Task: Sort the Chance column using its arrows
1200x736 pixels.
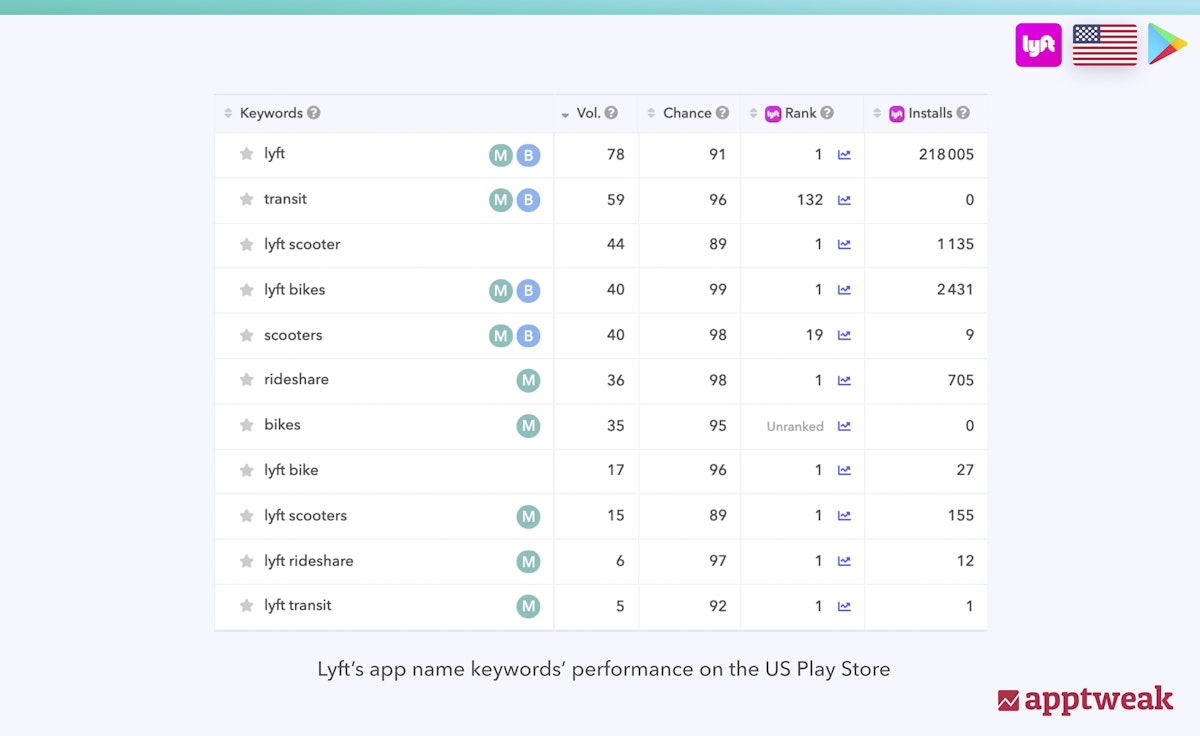Action: pos(649,113)
